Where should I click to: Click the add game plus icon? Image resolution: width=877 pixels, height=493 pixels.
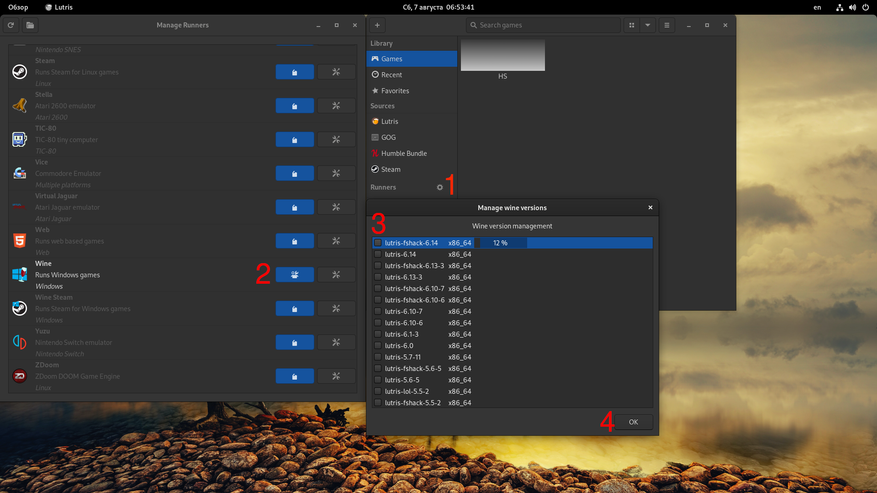click(377, 25)
